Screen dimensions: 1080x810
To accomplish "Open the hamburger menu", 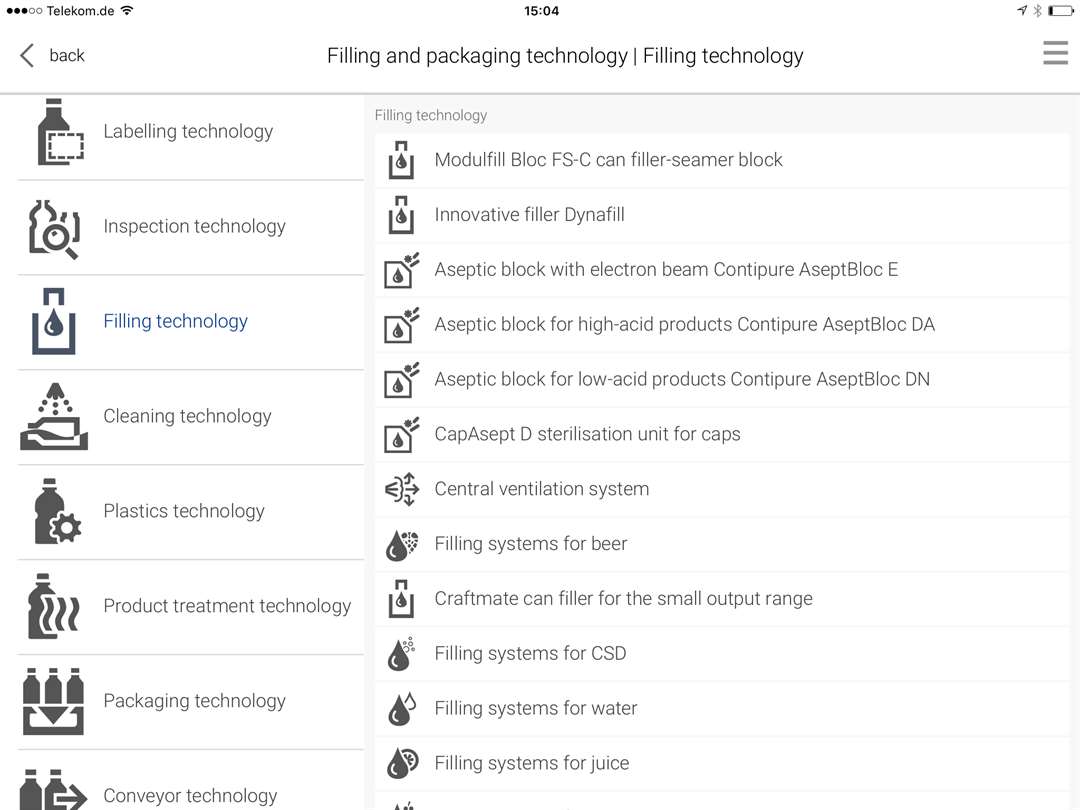I will click(1055, 53).
